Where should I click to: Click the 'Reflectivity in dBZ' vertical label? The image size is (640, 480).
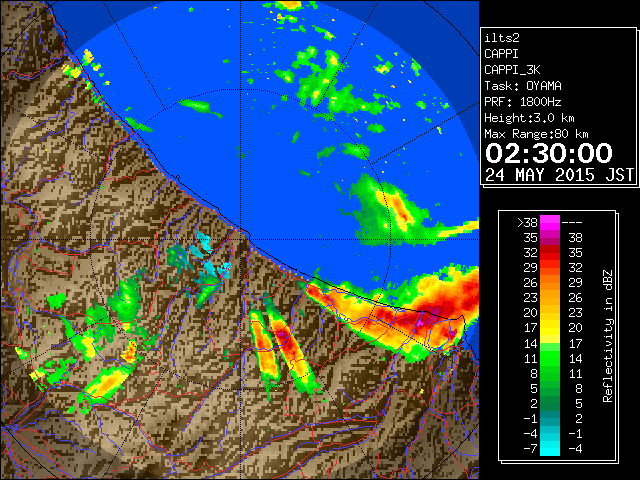click(608, 336)
